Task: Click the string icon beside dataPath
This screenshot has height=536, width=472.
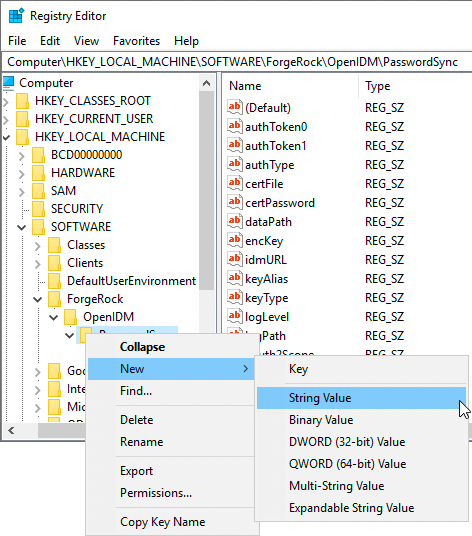Action: coord(235,222)
